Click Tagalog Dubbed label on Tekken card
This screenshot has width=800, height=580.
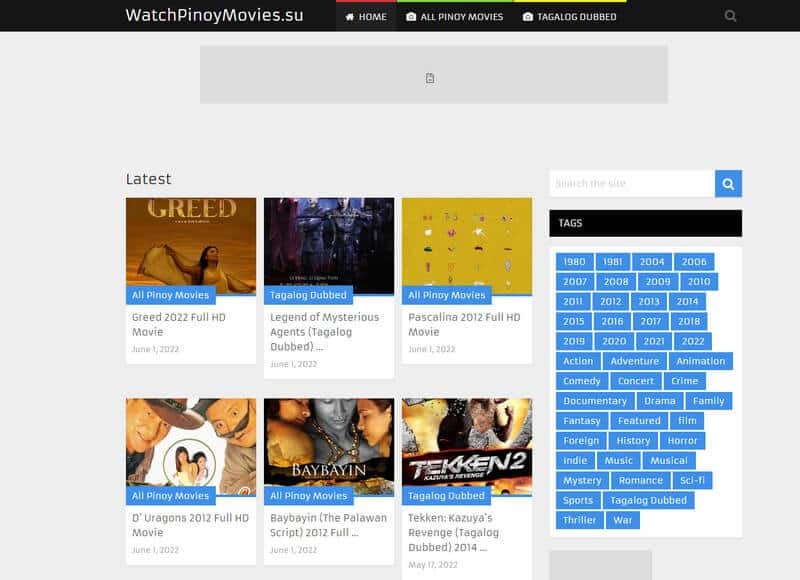click(446, 496)
